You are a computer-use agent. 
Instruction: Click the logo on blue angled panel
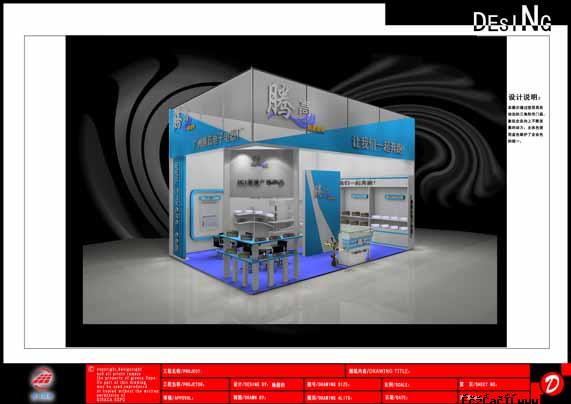[x=324, y=193]
